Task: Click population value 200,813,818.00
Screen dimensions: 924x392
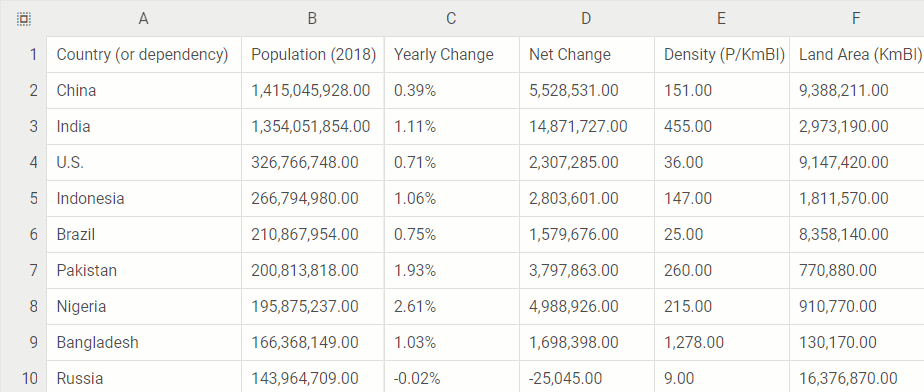Action: click(312, 271)
